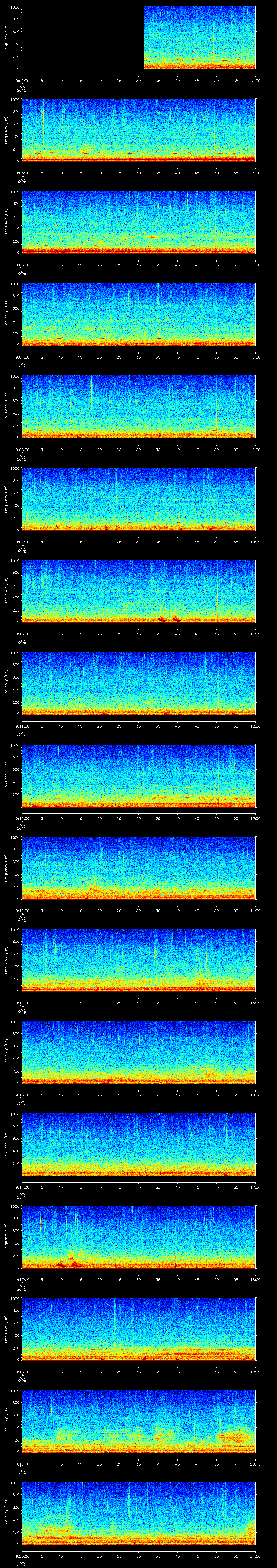The height and width of the screenshot is (1568, 277).
Task: Select the "8:00" end-of-axis label
Action: tap(256, 357)
